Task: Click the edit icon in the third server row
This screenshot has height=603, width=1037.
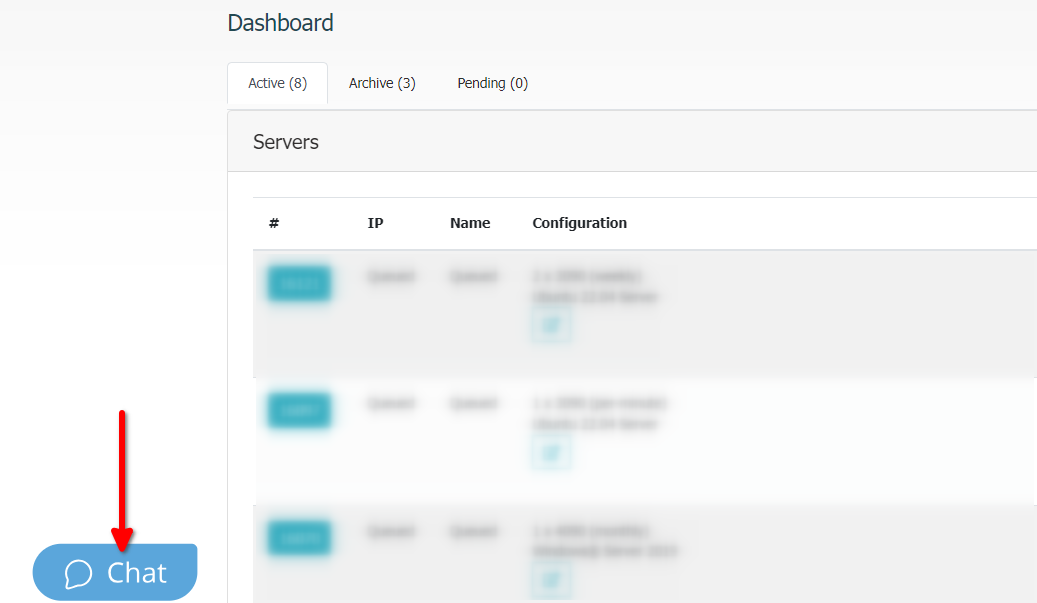Action: coord(551,581)
